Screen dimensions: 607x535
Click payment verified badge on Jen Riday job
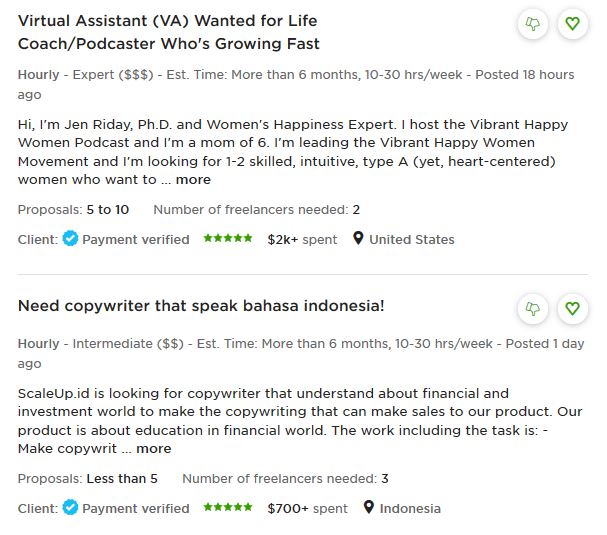(x=70, y=239)
